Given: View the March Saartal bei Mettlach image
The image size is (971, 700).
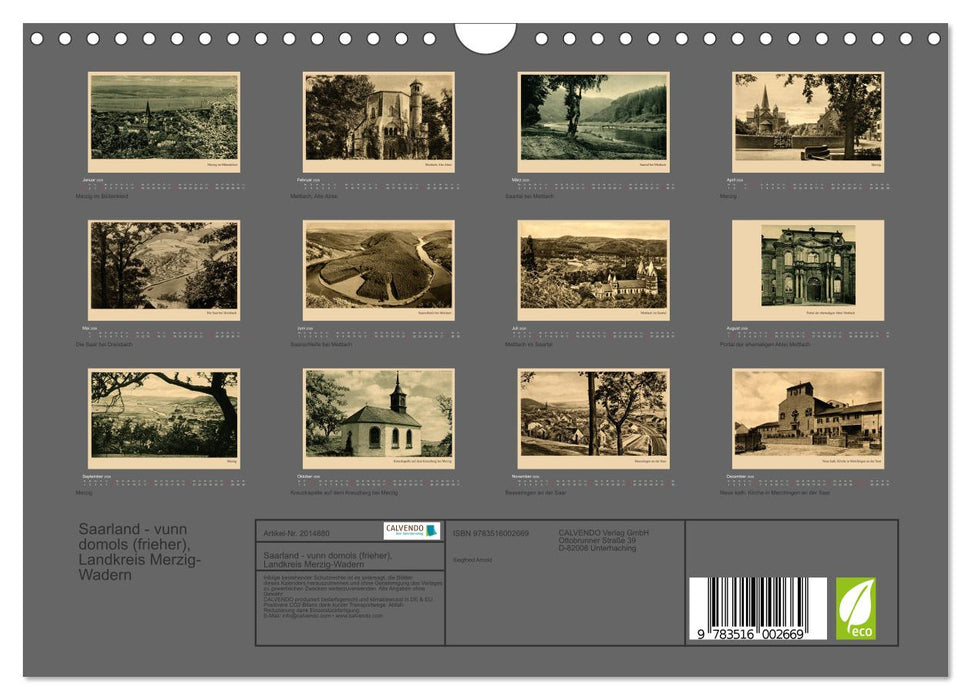Looking at the screenshot, I should click(593, 121).
